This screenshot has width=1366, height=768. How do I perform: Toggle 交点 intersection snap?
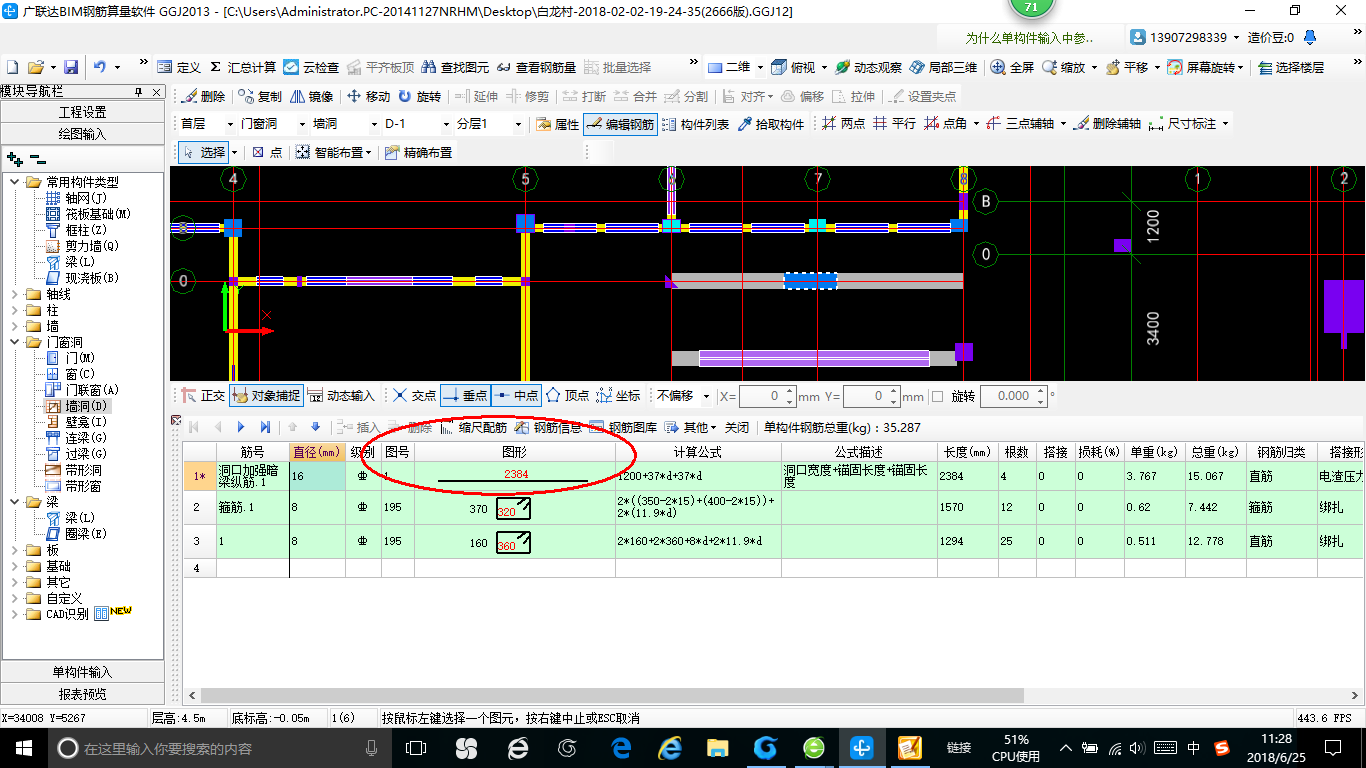point(414,396)
